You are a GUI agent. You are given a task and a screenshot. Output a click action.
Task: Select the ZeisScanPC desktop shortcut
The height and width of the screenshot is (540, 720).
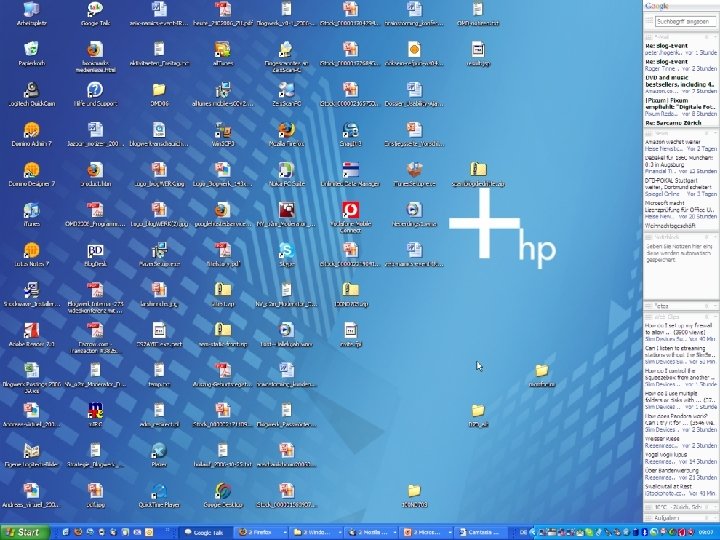[x=287, y=94]
